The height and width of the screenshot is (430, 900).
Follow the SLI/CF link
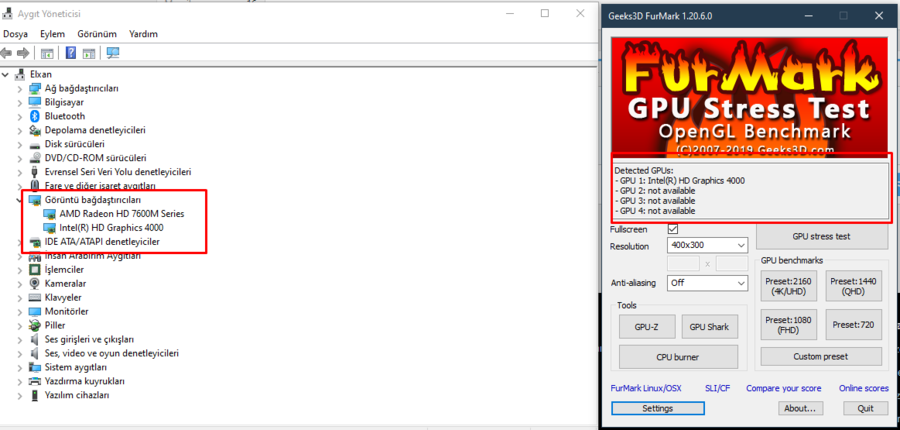[x=717, y=388]
